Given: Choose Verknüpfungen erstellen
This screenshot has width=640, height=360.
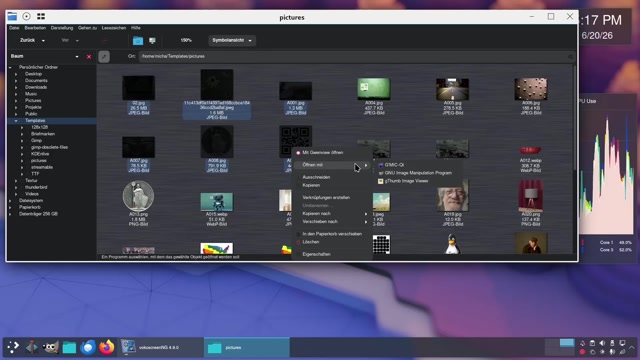Looking at the screenshot, I should pyautogui.click(x=326, y=198).
